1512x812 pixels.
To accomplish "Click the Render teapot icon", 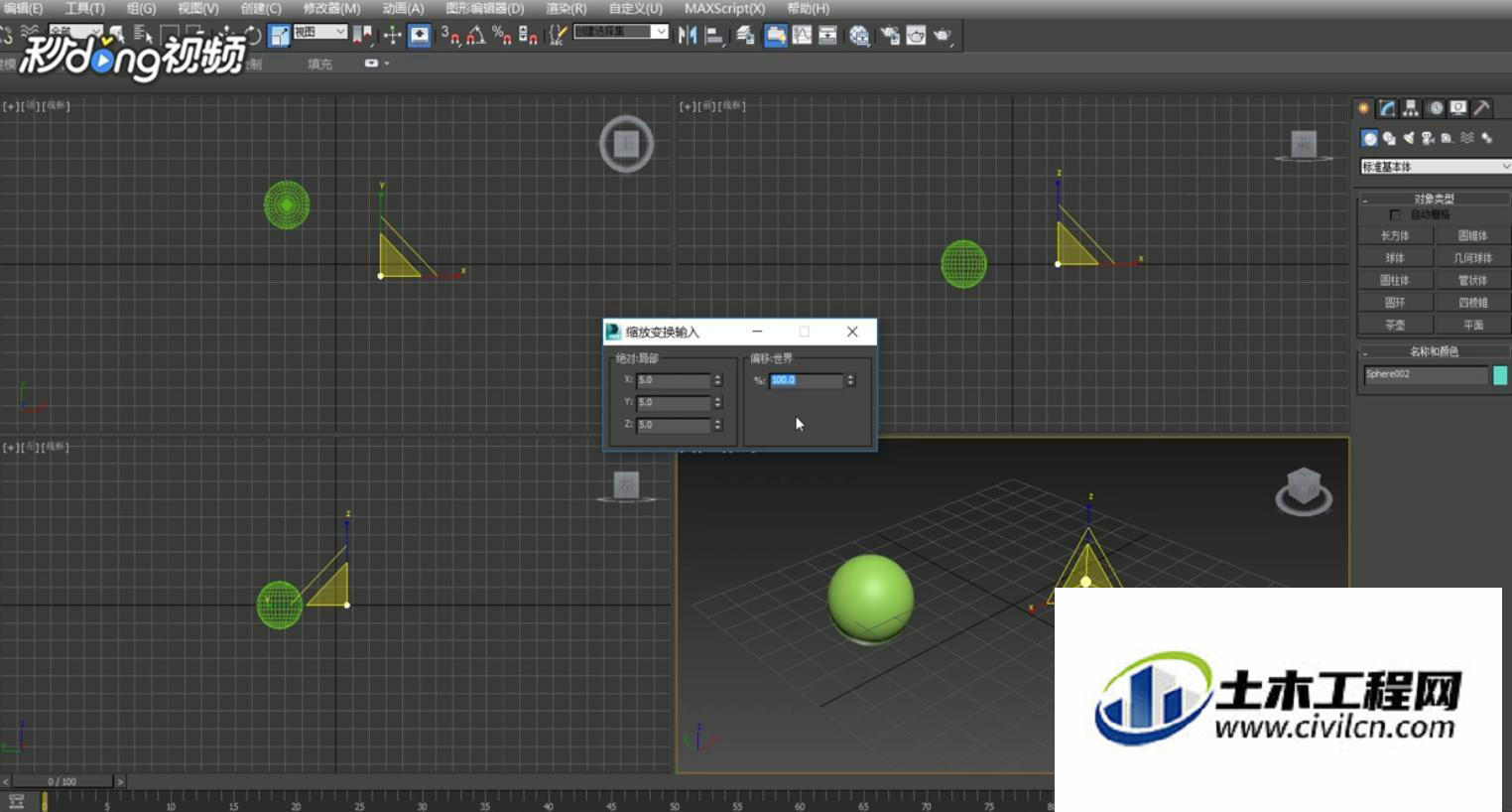I will 942,36.
